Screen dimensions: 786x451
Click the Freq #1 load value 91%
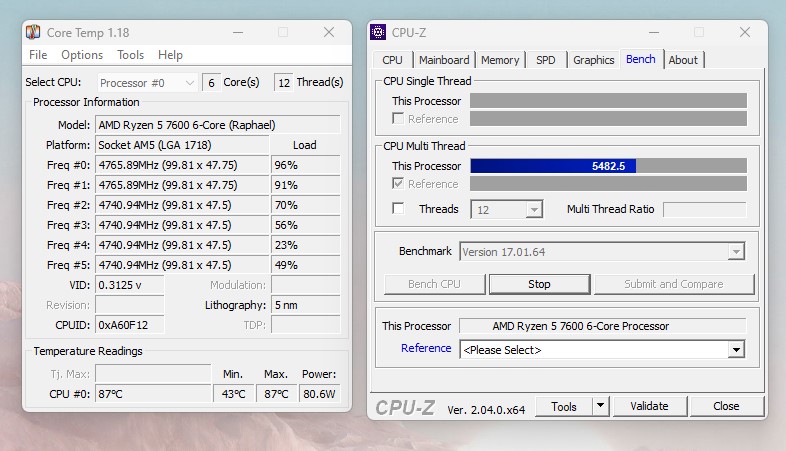[x=306, y=185]
